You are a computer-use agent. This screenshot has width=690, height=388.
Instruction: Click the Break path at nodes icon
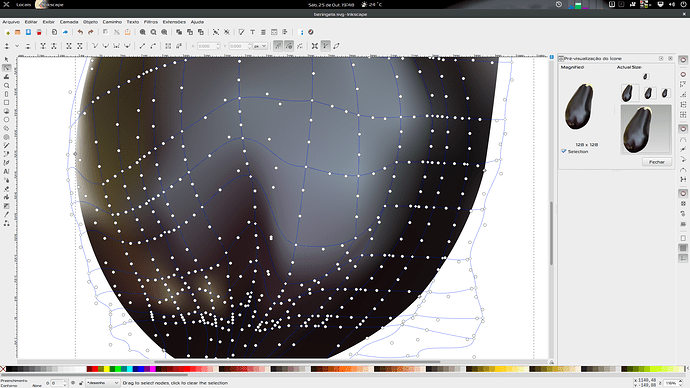coord(54,46)
